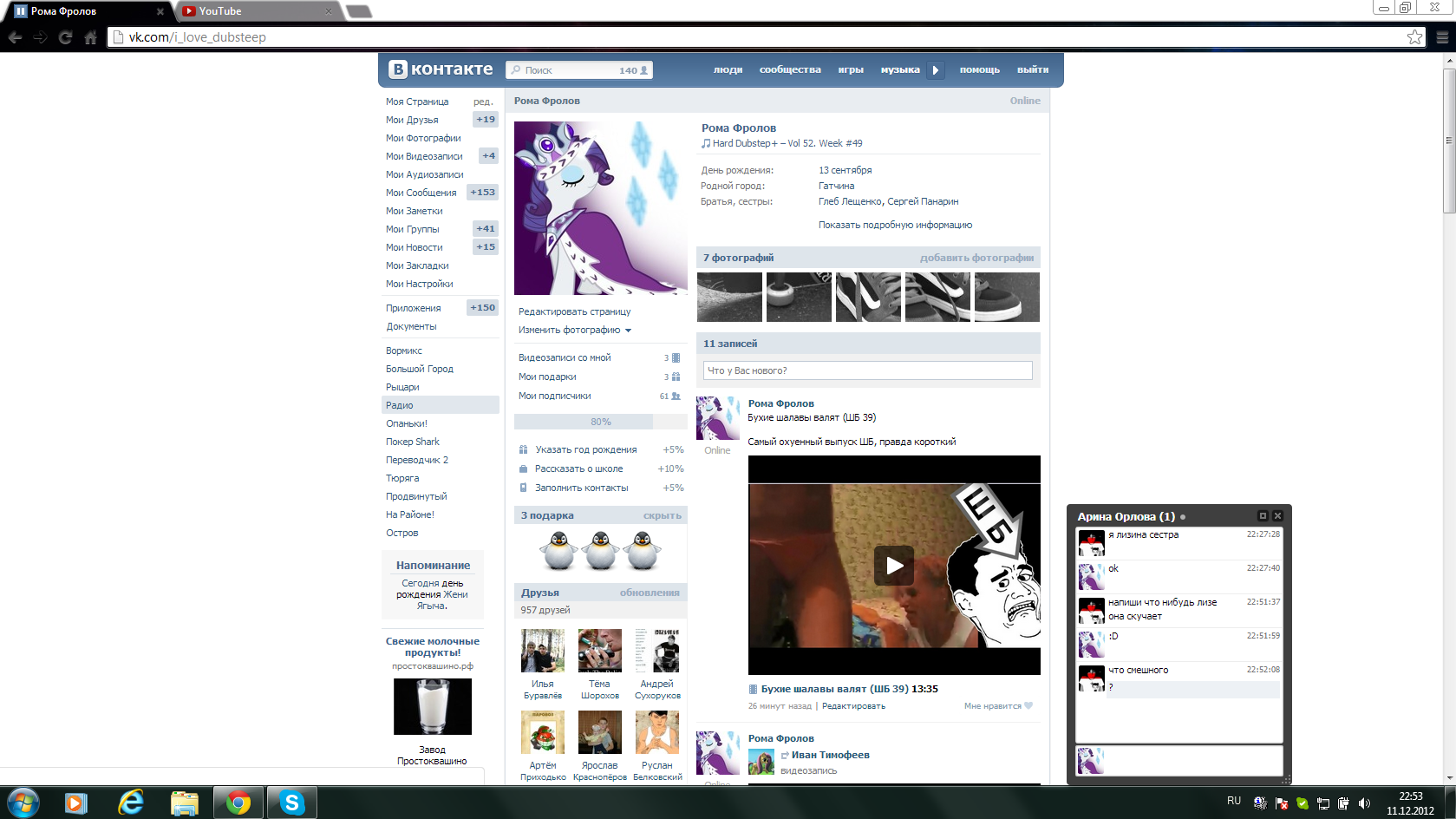The height and width of the screenshot is (819, 1456).
Task: Open the header music player play button
Action: tap(935, 70)
